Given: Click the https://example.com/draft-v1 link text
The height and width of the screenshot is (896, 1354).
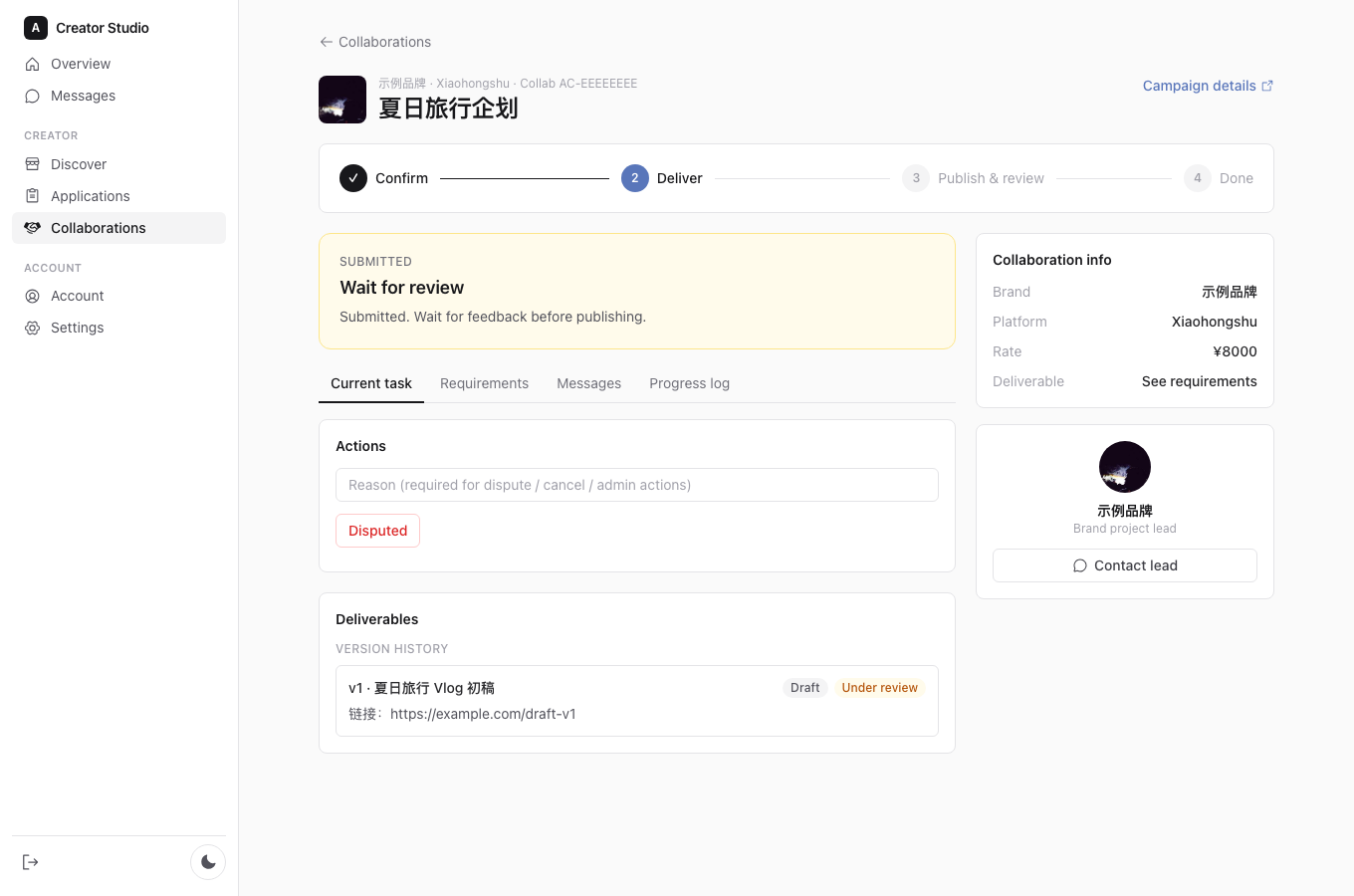Looking at the screenshot, I should pyautogui.click(x=483, y=714).
